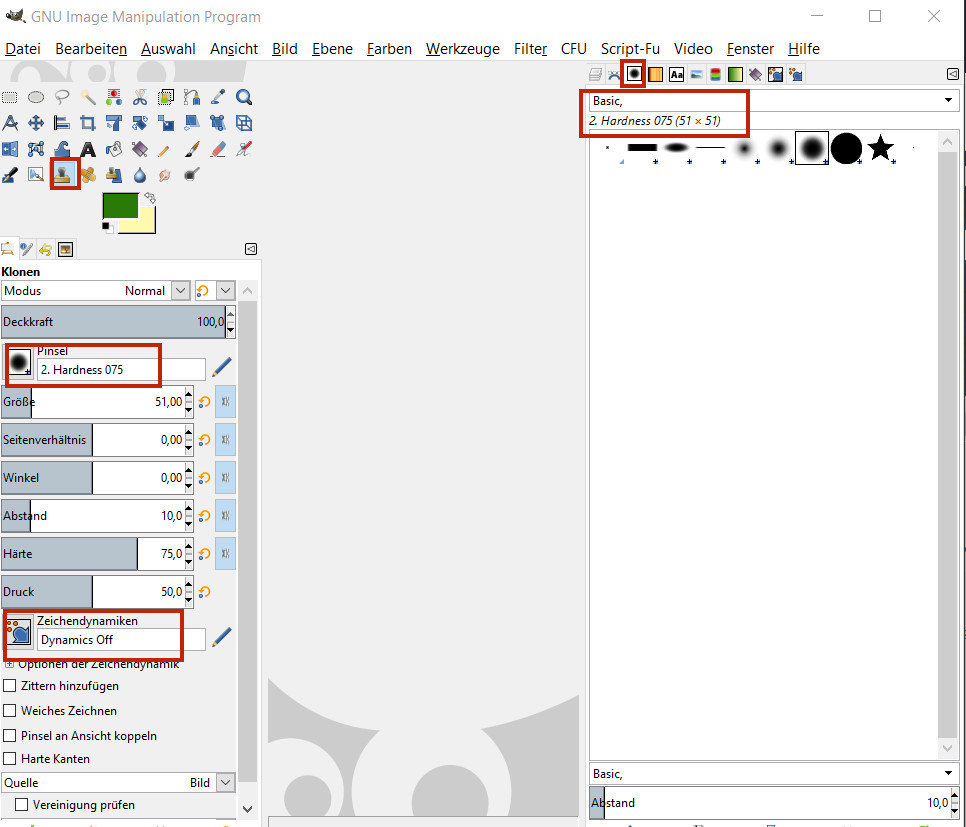
Task: Toggle the Harte Kanten checkbox
Action: 10,759
